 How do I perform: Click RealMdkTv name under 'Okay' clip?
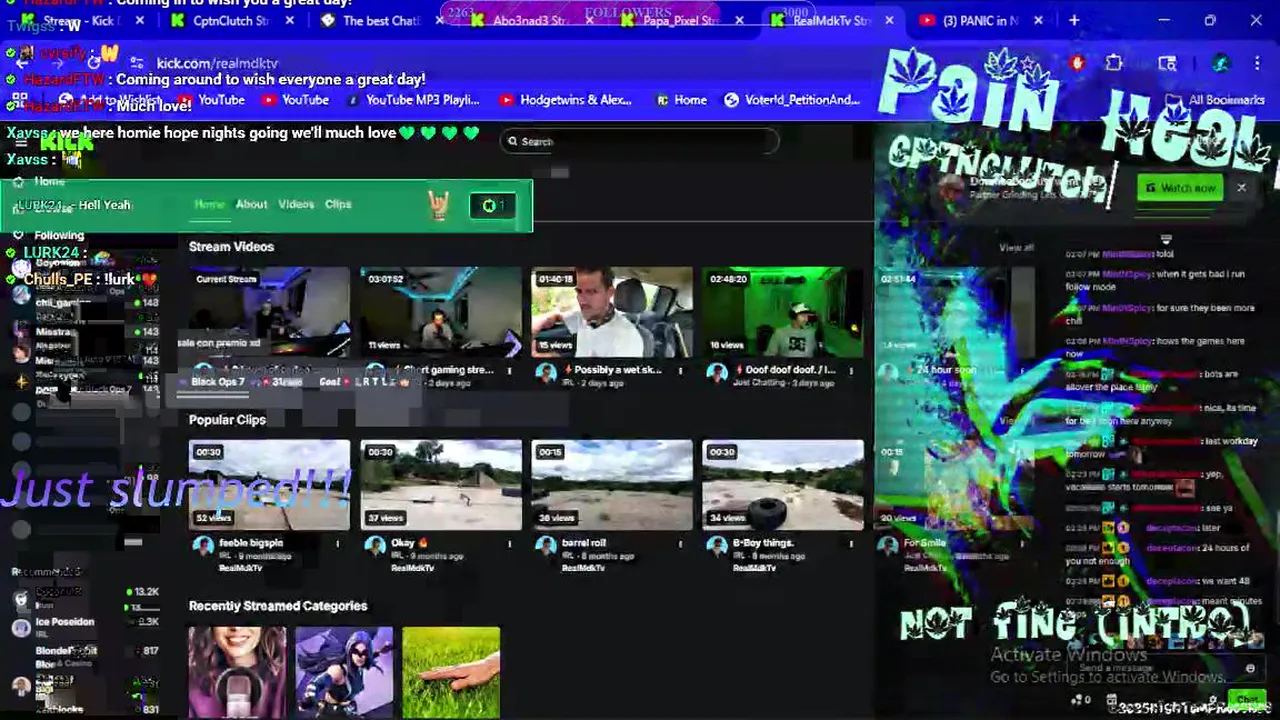point(413,568)
